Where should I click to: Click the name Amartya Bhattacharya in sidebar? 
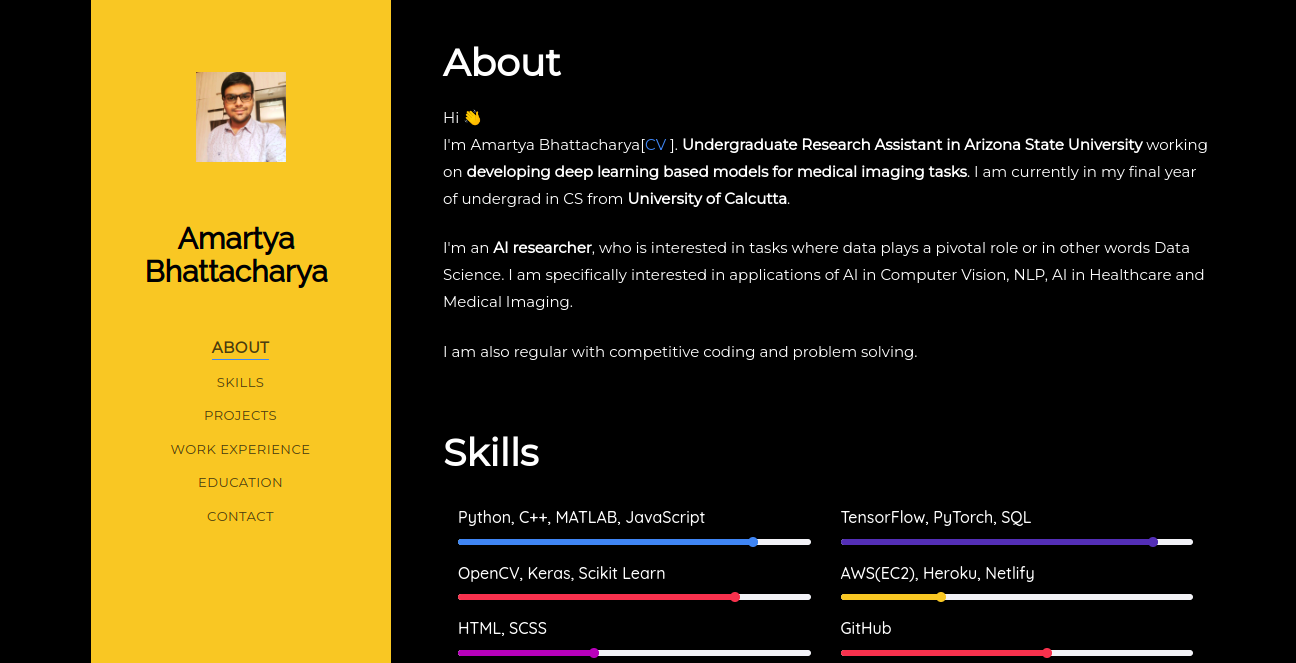[236, 254]
